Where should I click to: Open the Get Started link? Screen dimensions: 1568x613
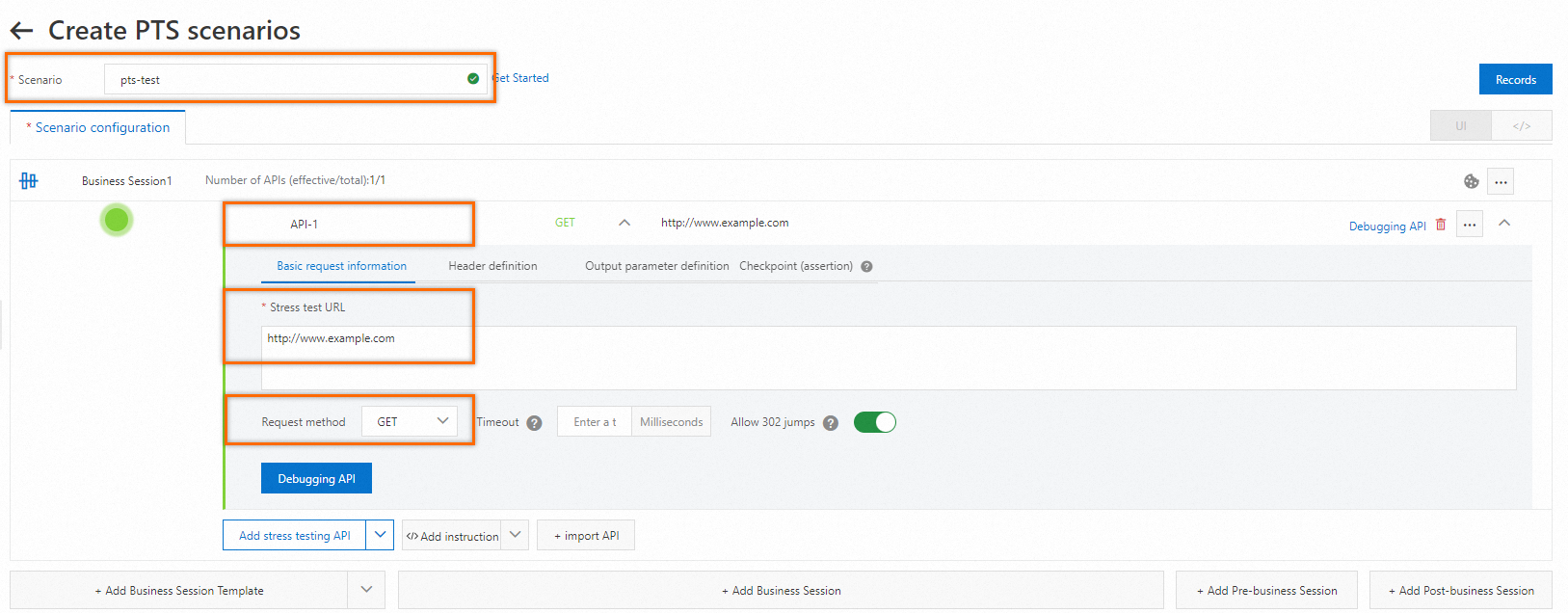pyautogui.click(x=520, y=78)
